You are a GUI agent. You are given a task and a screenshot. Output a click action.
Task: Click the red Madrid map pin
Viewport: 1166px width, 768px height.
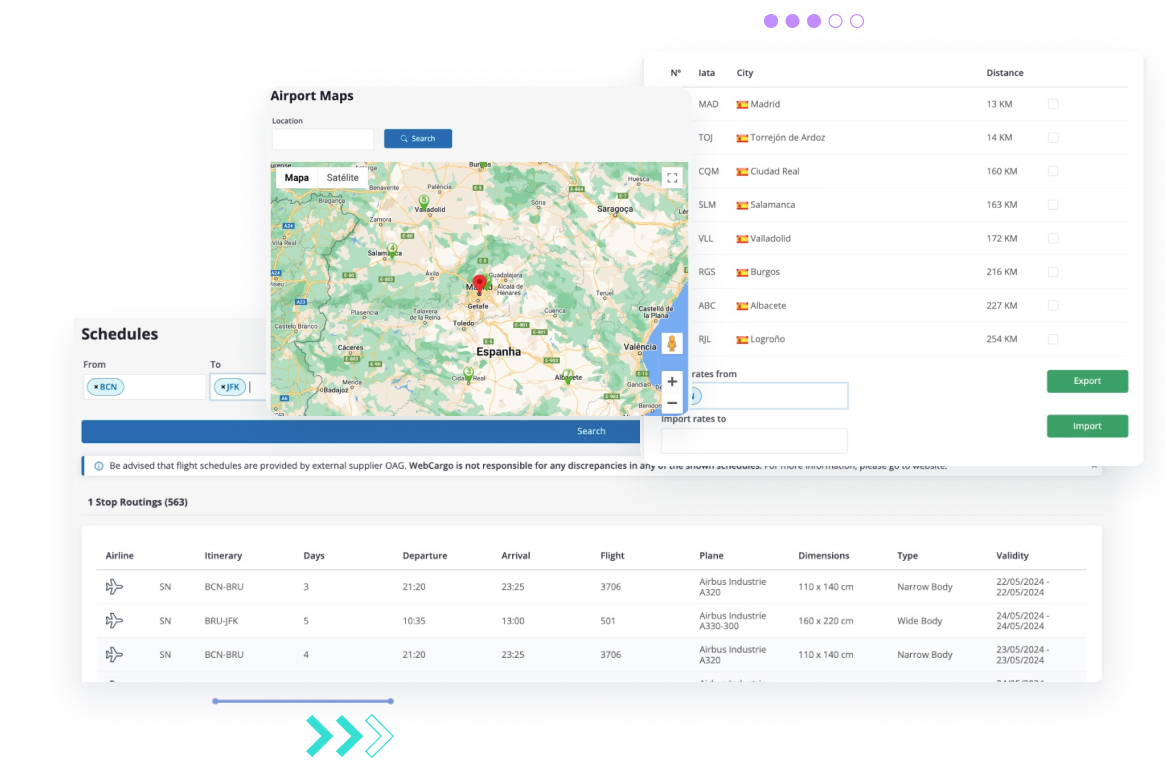(x=479, y=283)
